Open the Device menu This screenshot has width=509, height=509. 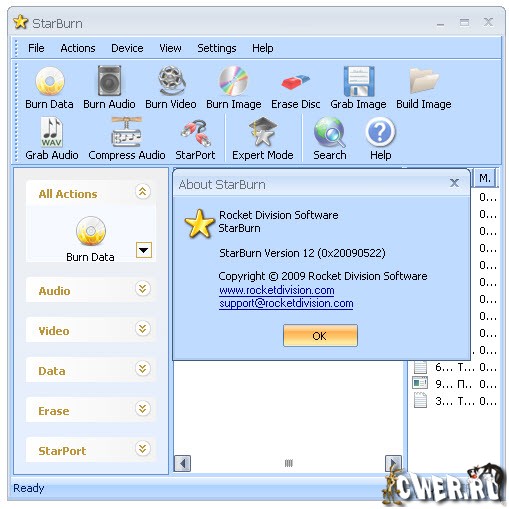[x=127, y=48]
